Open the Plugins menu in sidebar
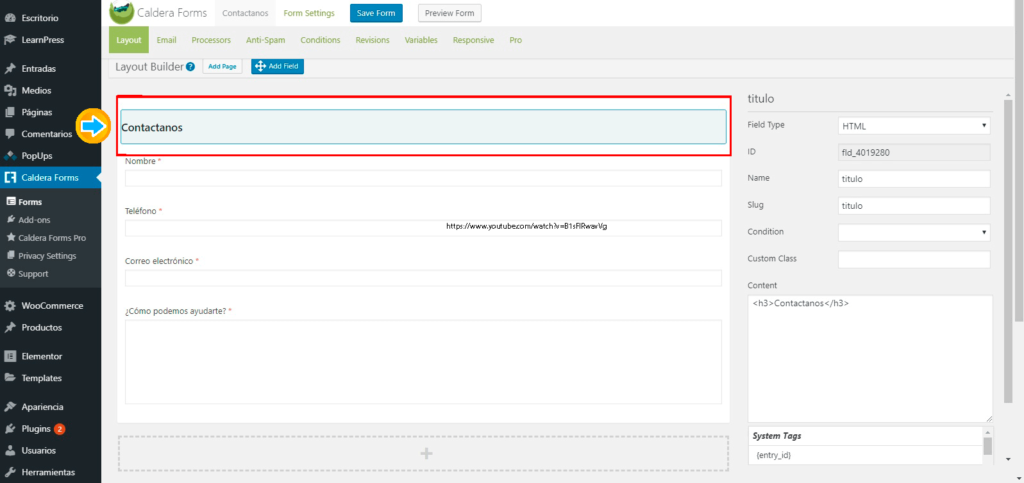 click(x=36, y=429)
